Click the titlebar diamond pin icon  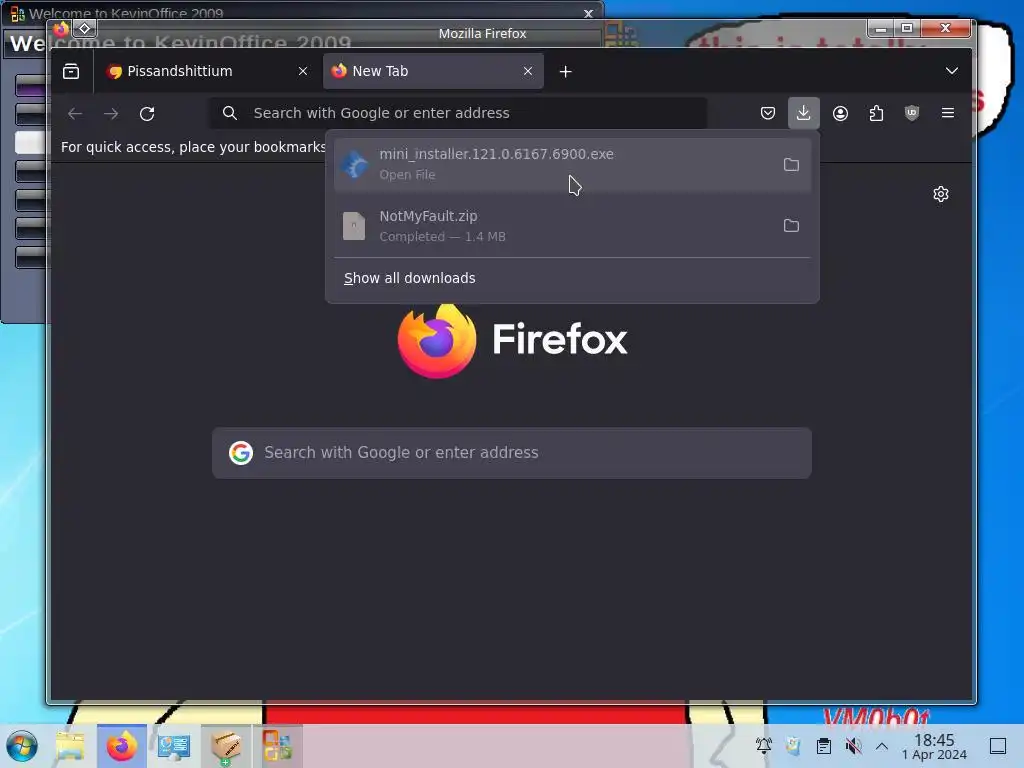(x=85, y=28)
